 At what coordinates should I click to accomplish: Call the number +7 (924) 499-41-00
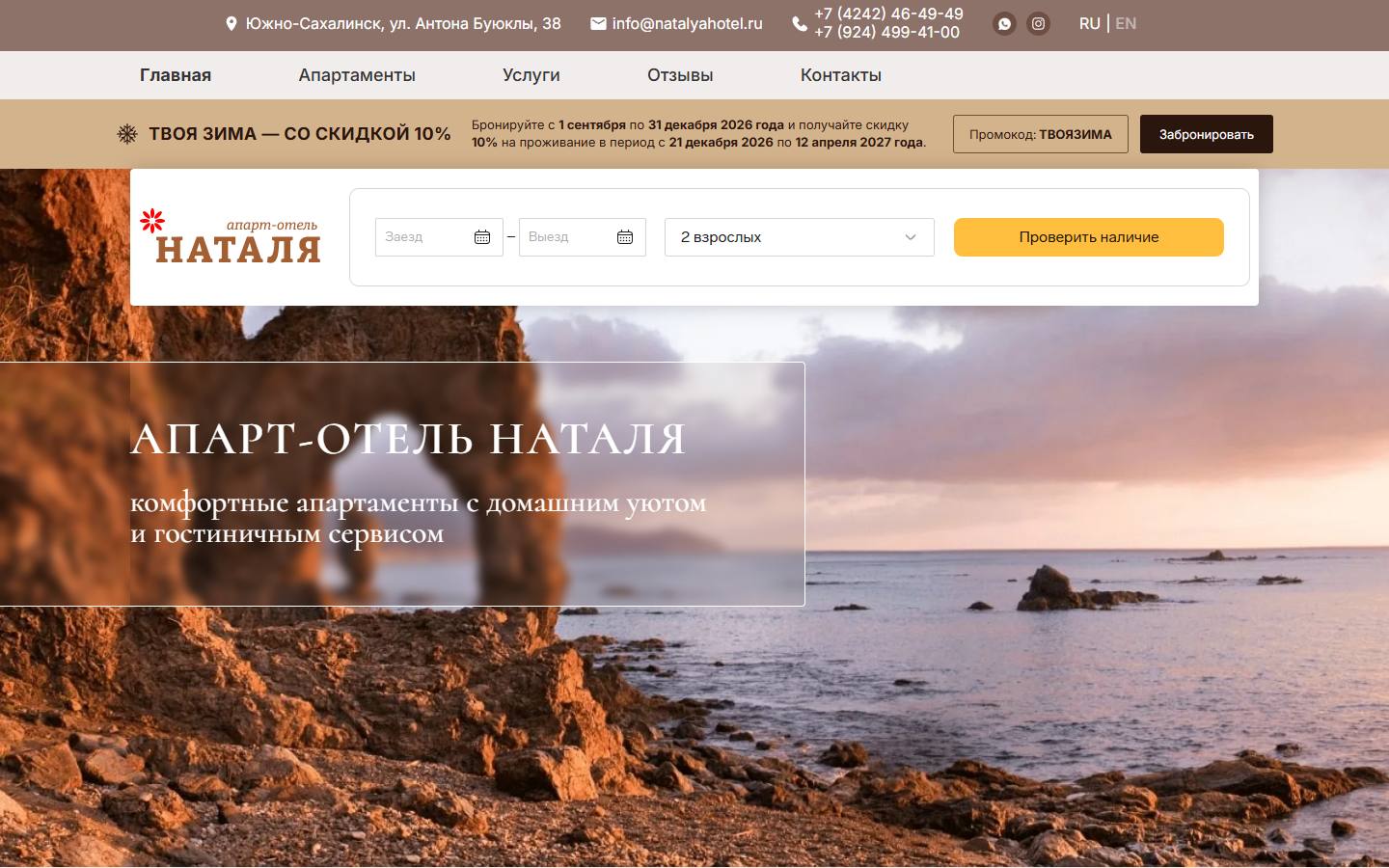click(x=886, y=33)
